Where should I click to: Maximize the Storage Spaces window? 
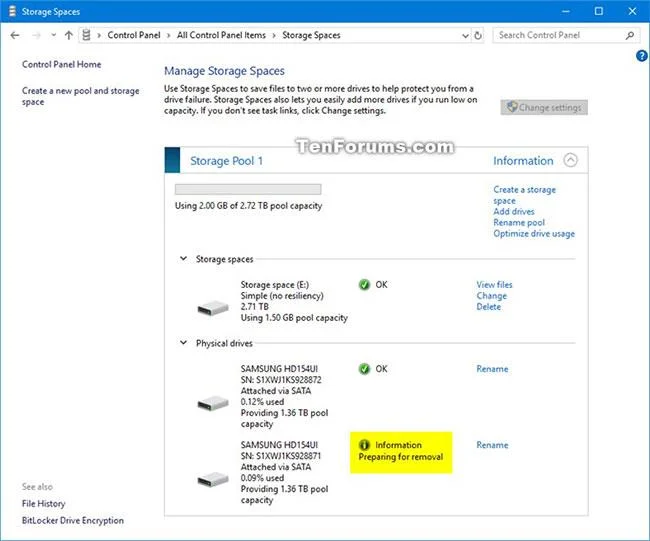point(599,11)
